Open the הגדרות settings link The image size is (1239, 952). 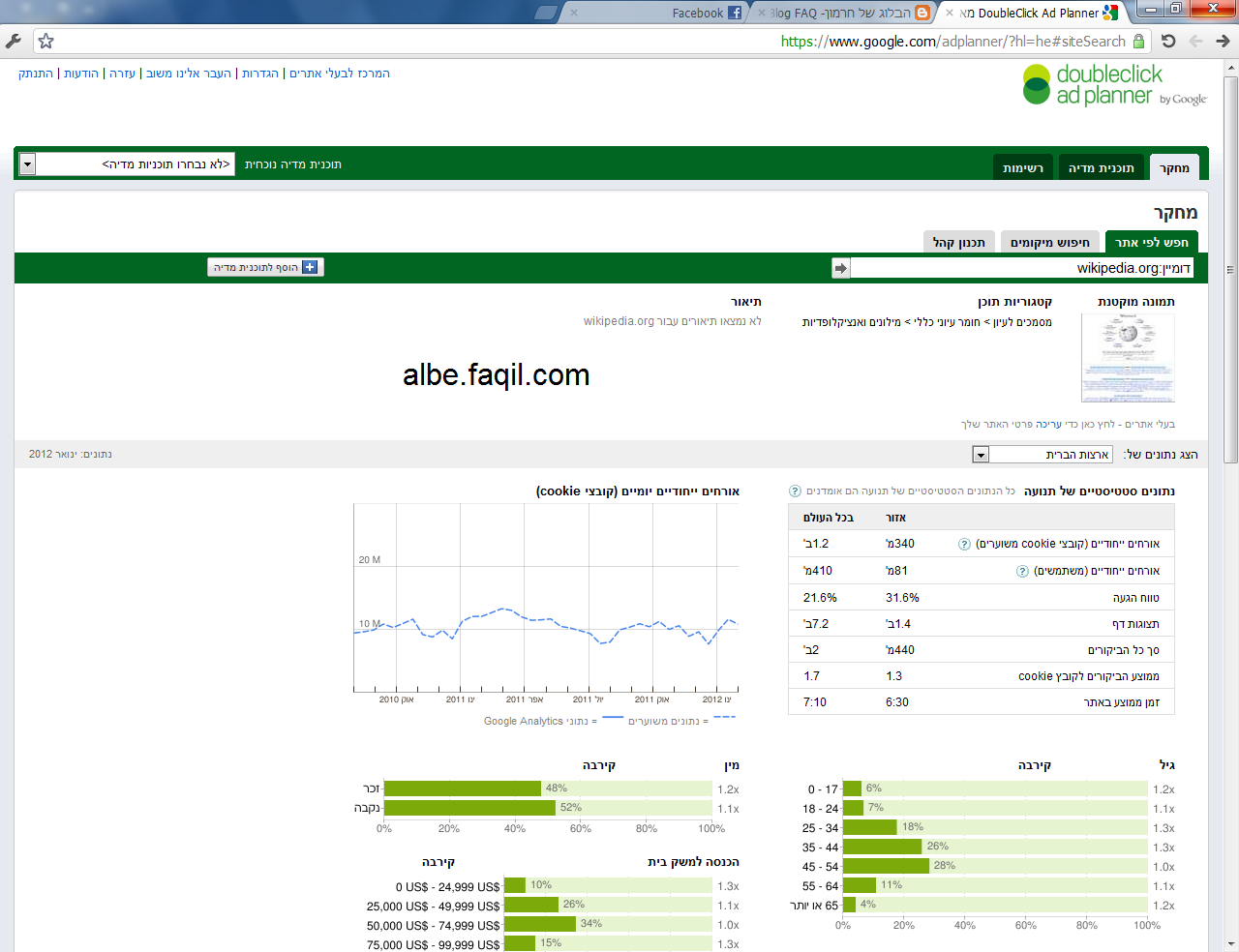260,74
